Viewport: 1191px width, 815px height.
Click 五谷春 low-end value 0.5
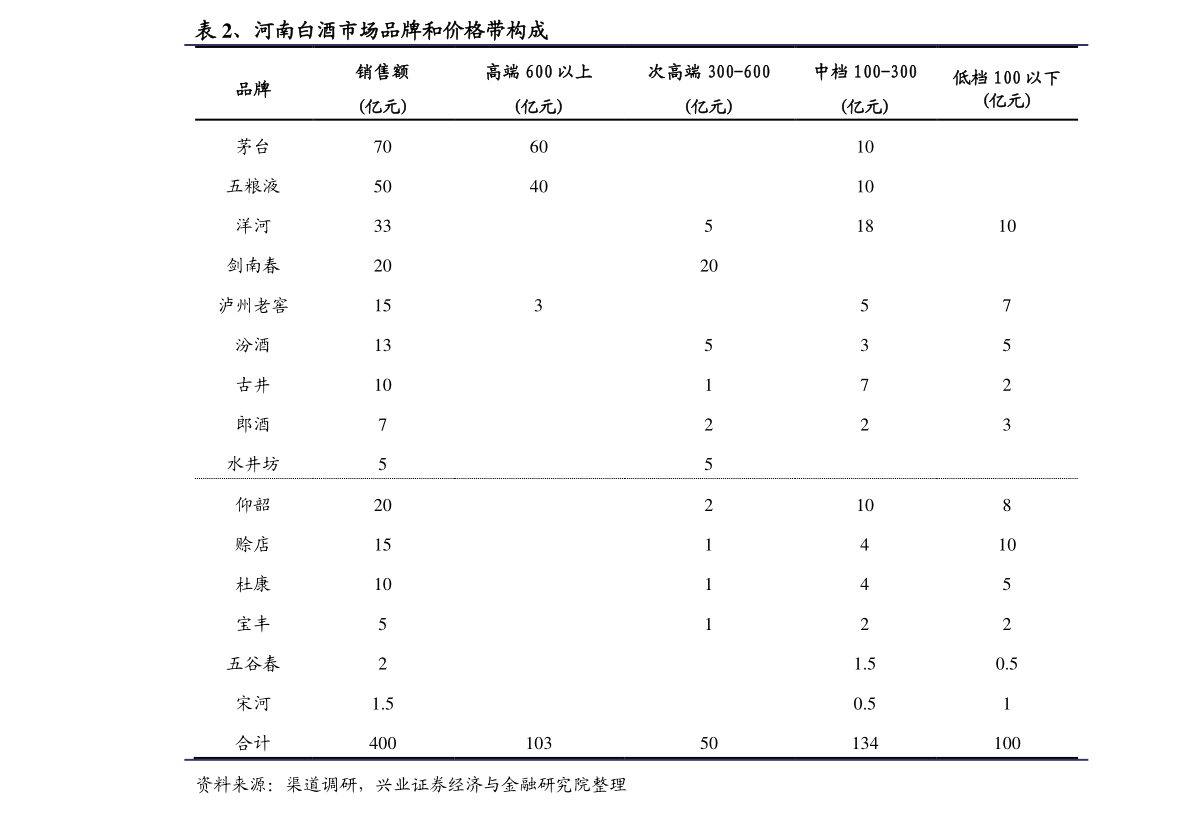coord(1006,663)
